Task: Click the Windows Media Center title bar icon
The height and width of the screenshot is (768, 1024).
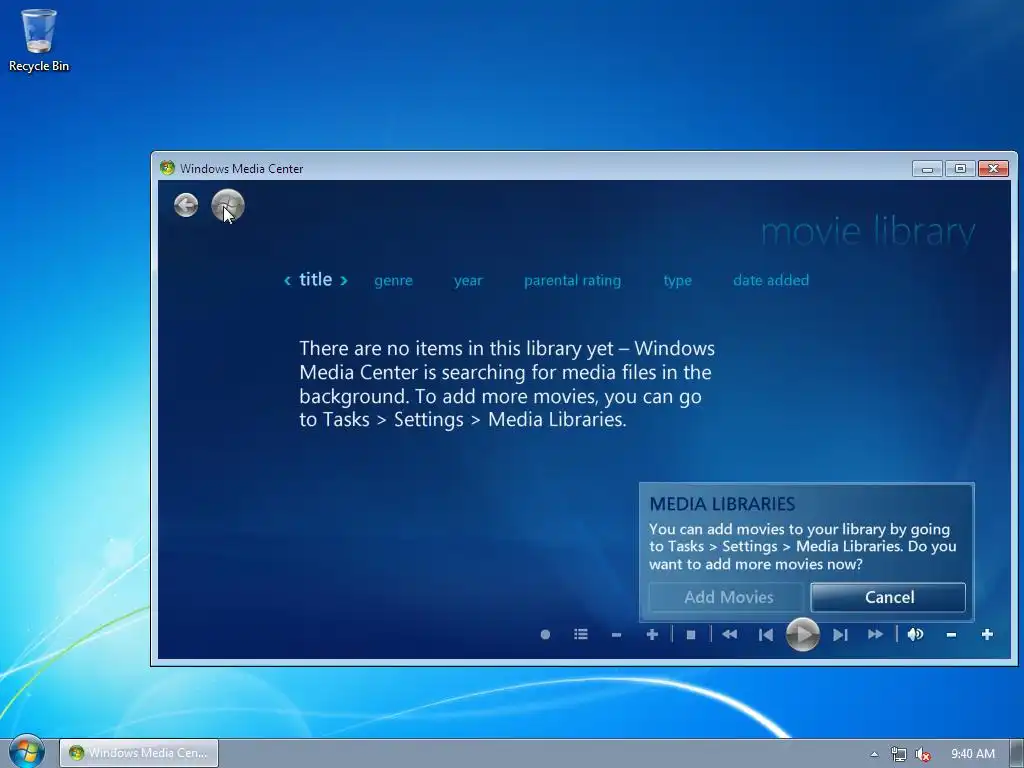Action: click(167, 168)
